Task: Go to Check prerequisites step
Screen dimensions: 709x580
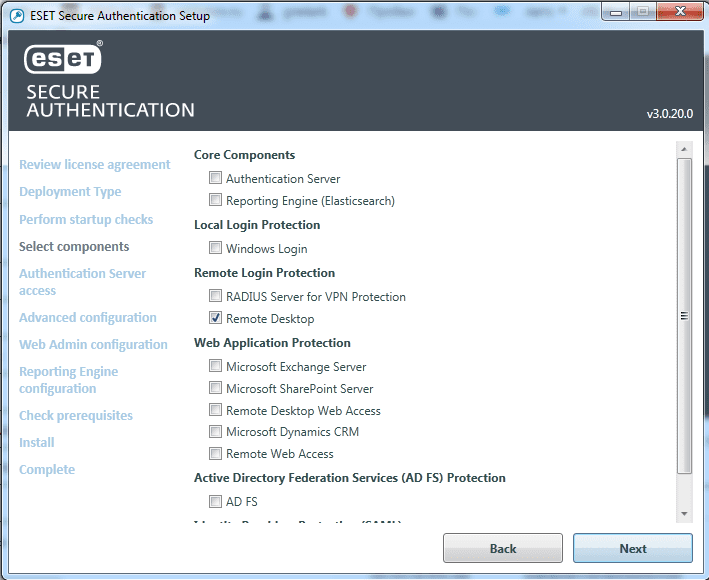Action: 76,415
